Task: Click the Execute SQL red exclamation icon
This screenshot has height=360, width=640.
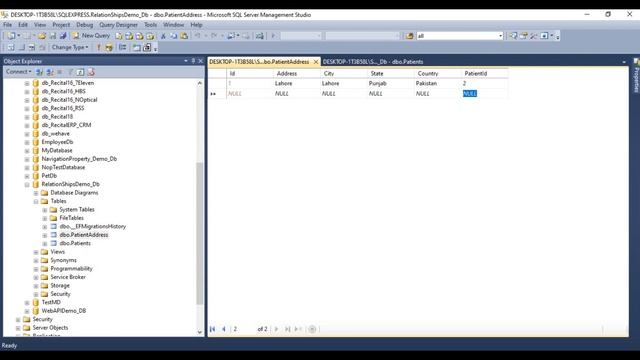Action: pyautogui.click(x=98, y=47)
